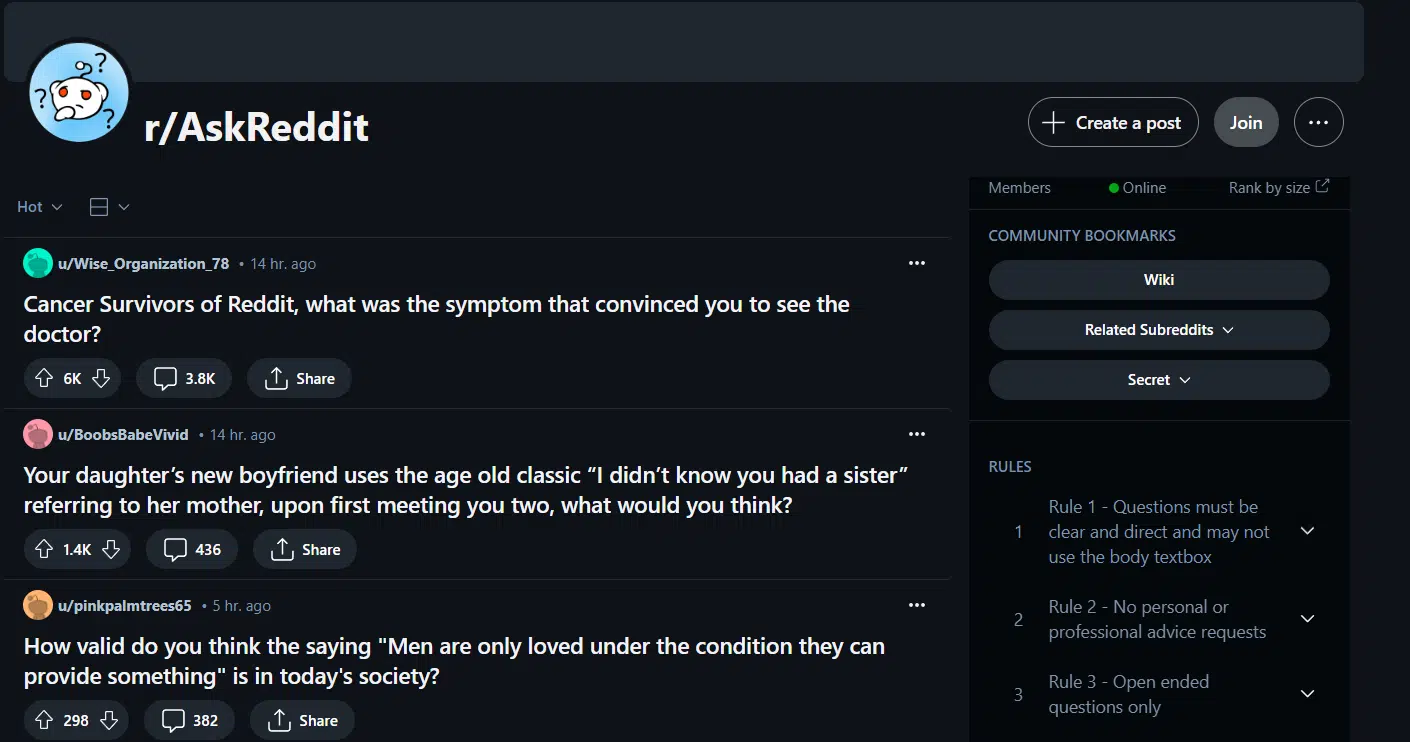The height and width of the screenshot is (742, 1410).
Task: Click the Rank by size link
Action: (x=1277, y=187)
